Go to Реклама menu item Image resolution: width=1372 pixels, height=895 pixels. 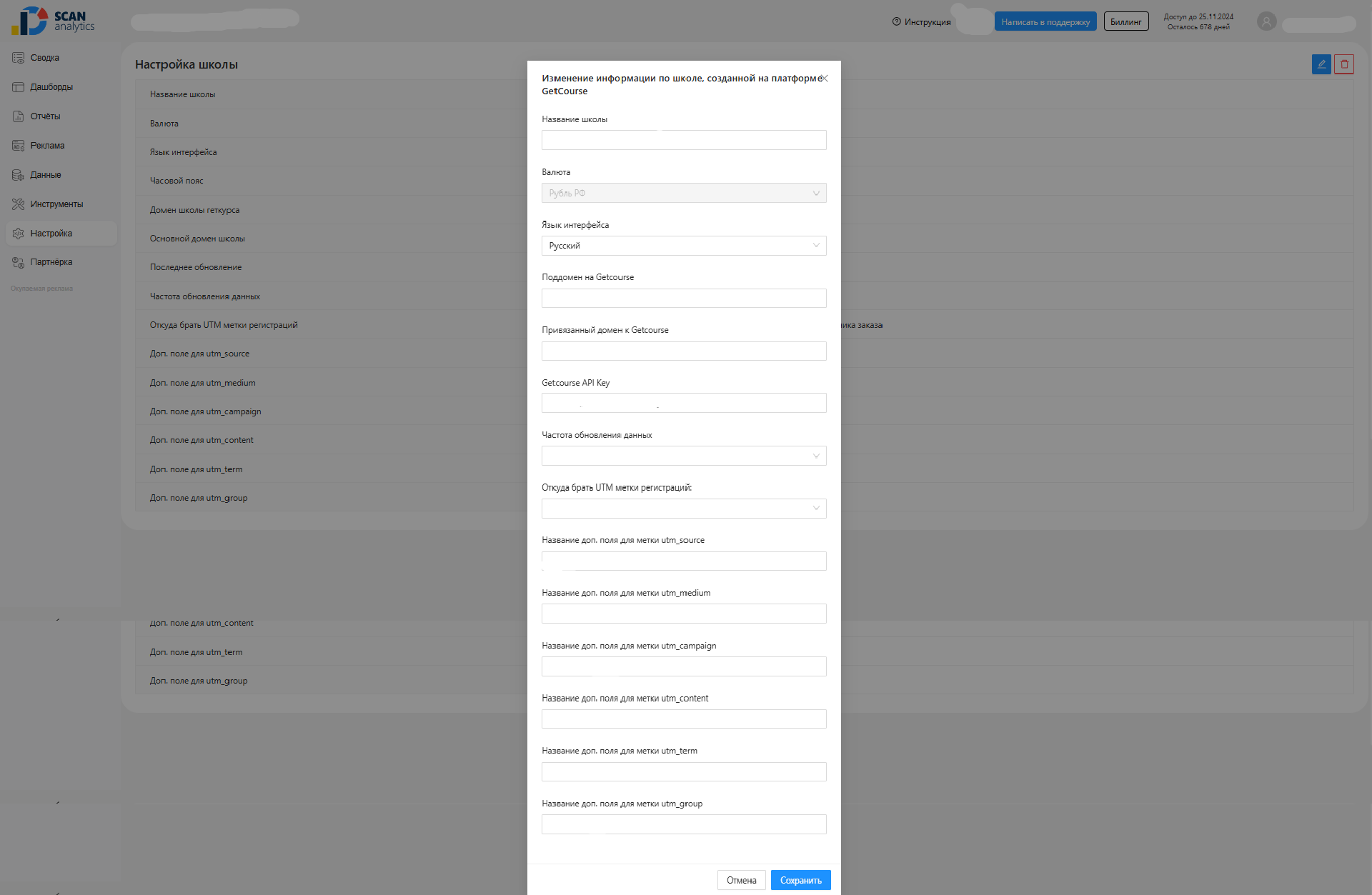[x=47, y=146]
